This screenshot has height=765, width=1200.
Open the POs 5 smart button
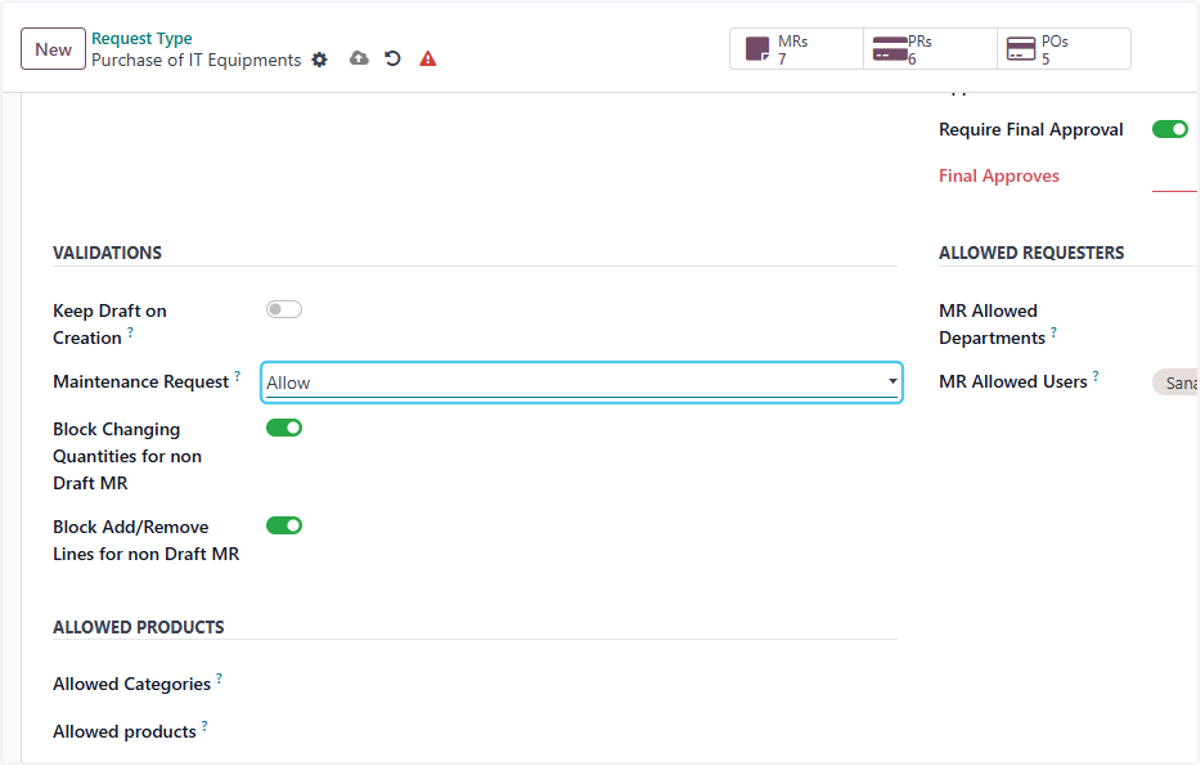point(1064,49)
